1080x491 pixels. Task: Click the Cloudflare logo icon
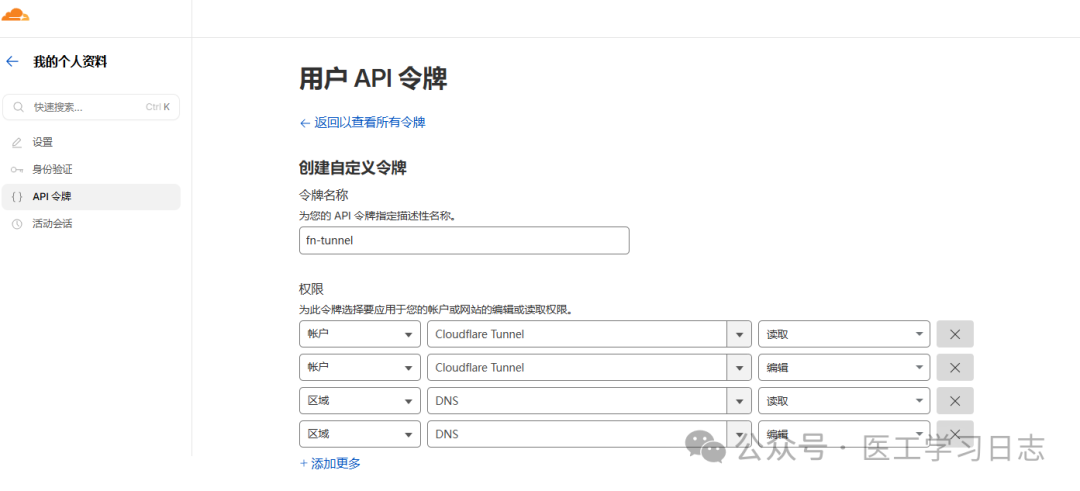(x=15, y=15)
